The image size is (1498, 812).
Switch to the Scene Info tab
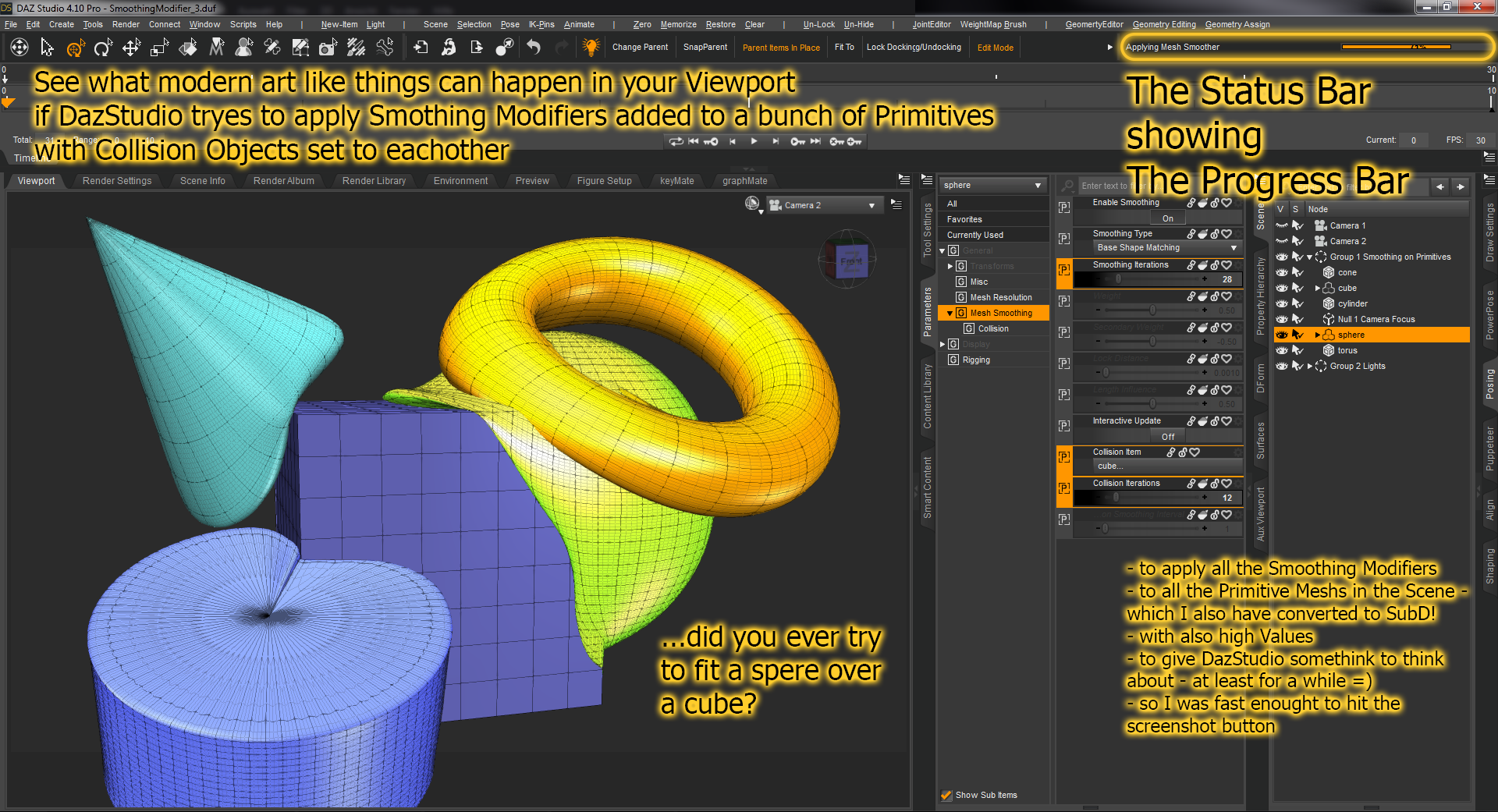(x=203, y=181)
